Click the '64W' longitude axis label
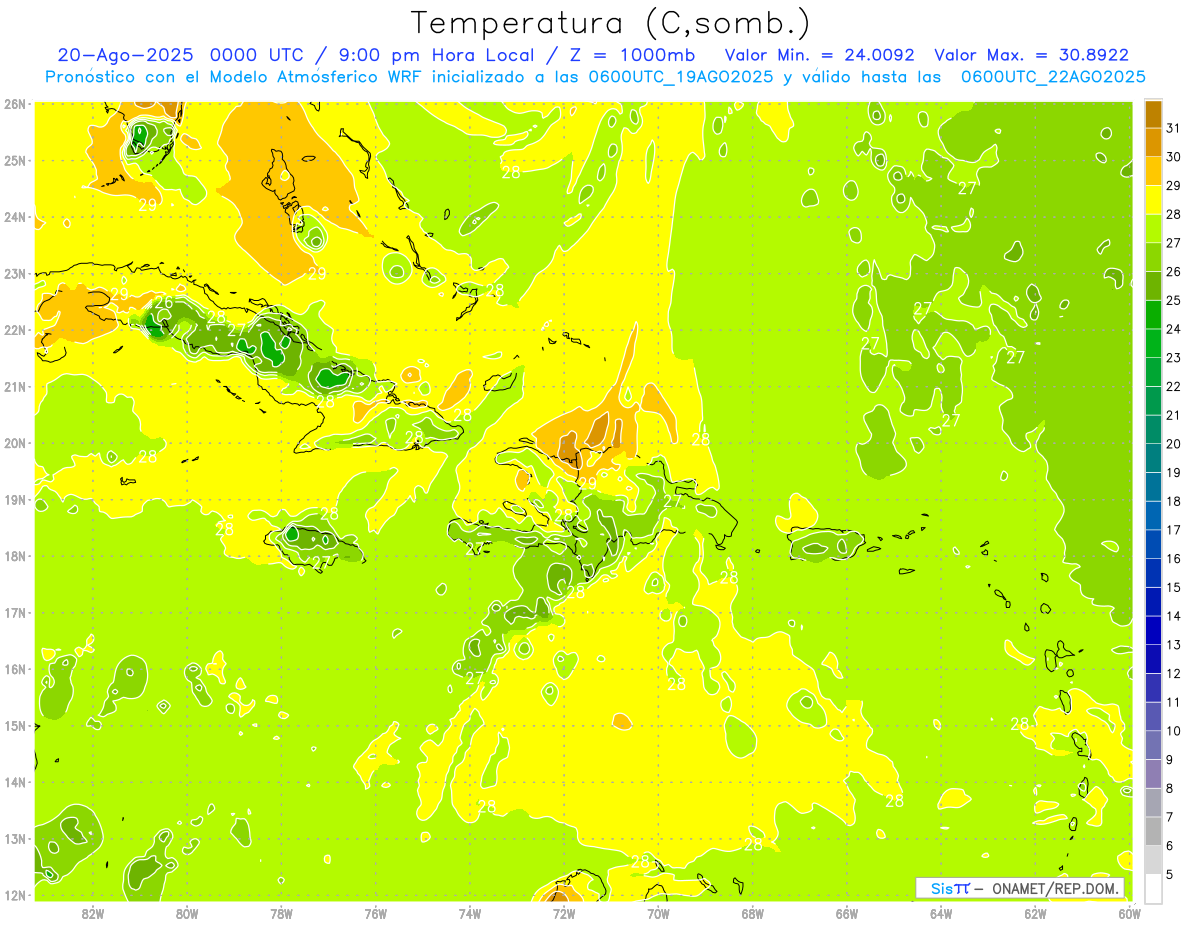 pyautogui.click(x=940, y=913)
